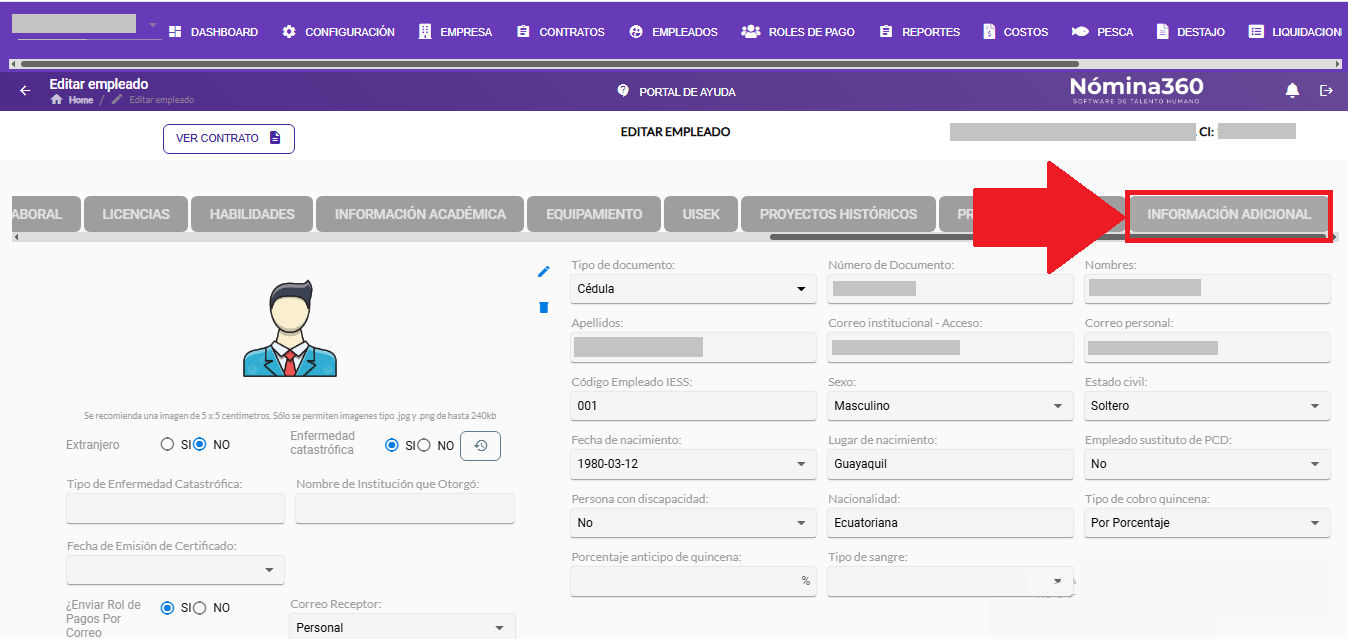Open Fecha de nacimiento date dropdown
Viewport: 1348px width, 639px height.
click(694, 464)
